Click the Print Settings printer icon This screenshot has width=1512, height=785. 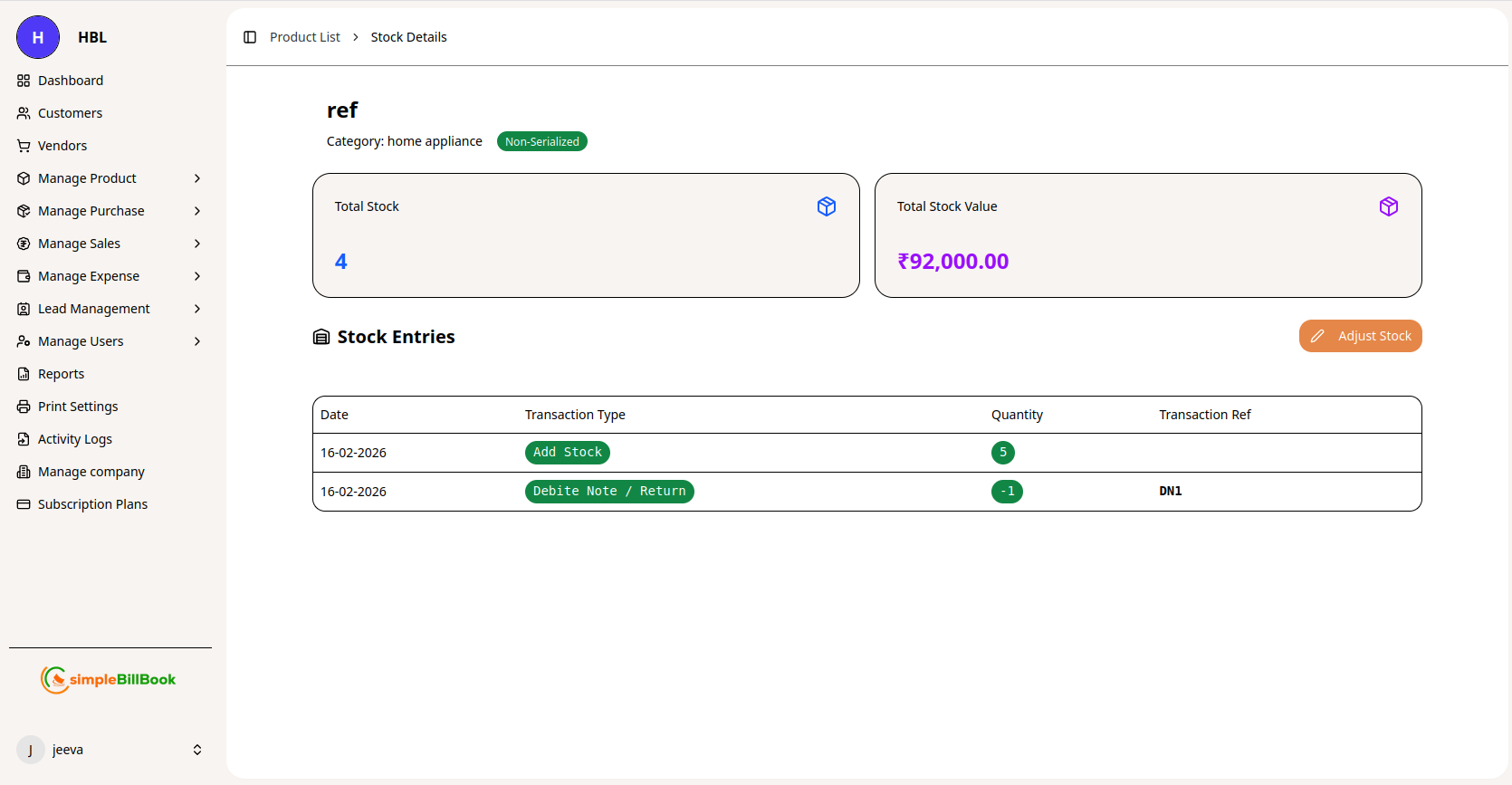click(x=24, y=407)
